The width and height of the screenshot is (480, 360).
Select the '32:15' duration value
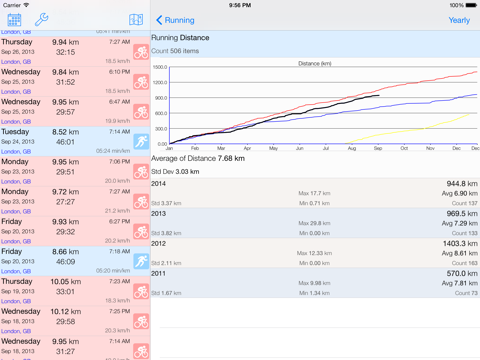click(x=66, y=52)
